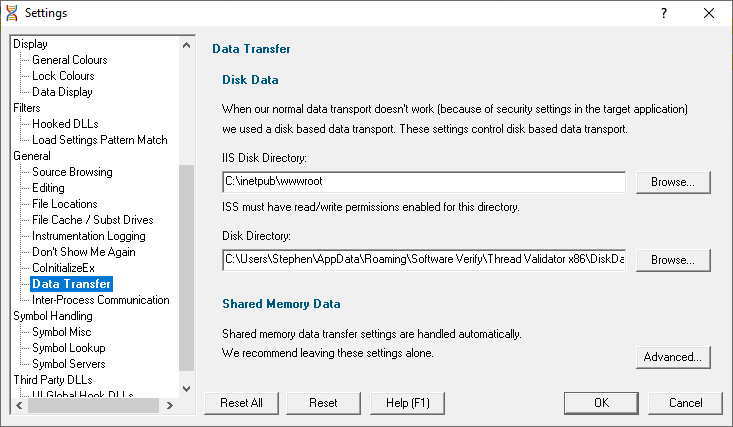
Task: Select General Colours in settings tree
Action: pos(70,60)
